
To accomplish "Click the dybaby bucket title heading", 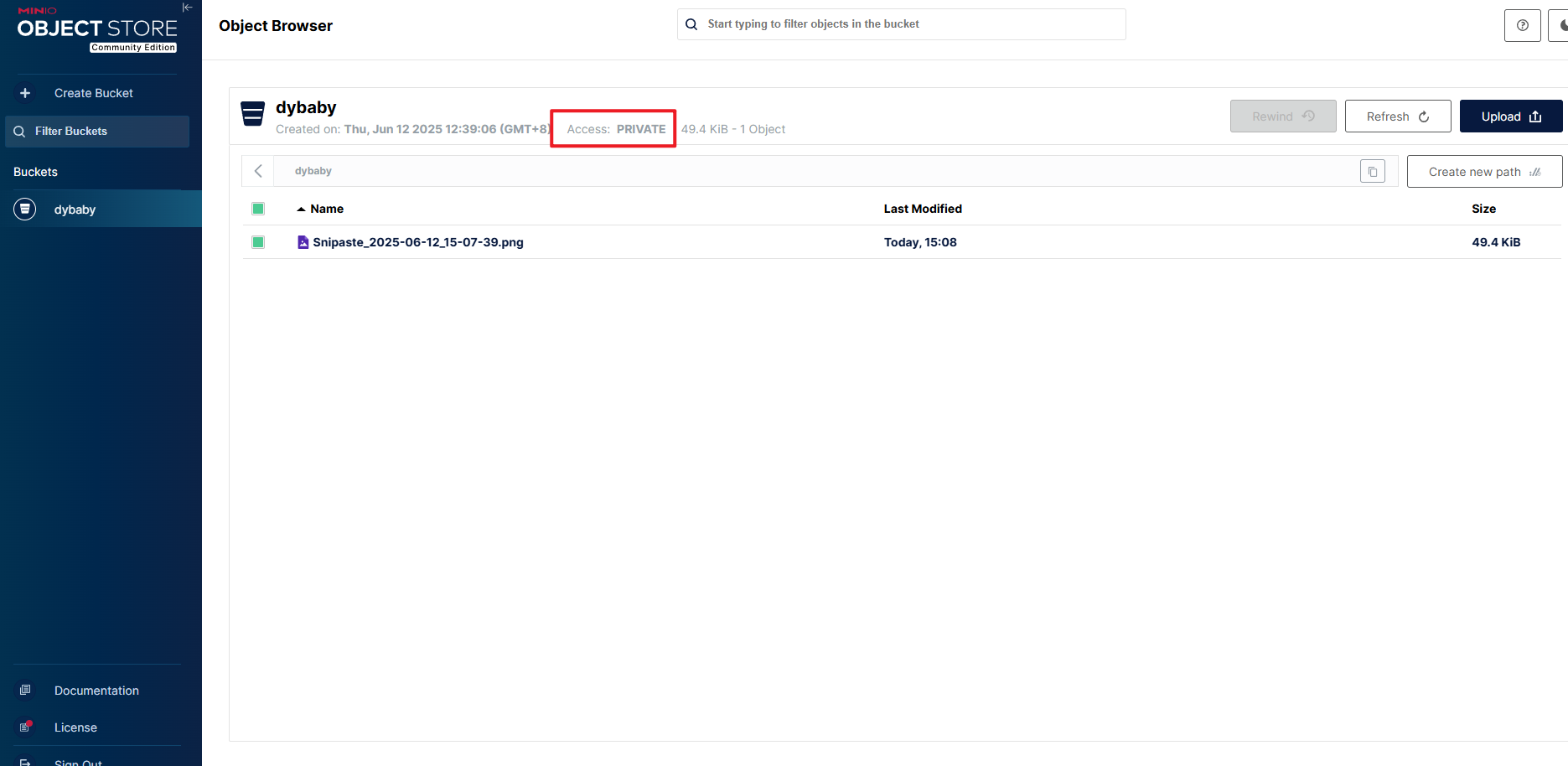I will pos(306,107).
